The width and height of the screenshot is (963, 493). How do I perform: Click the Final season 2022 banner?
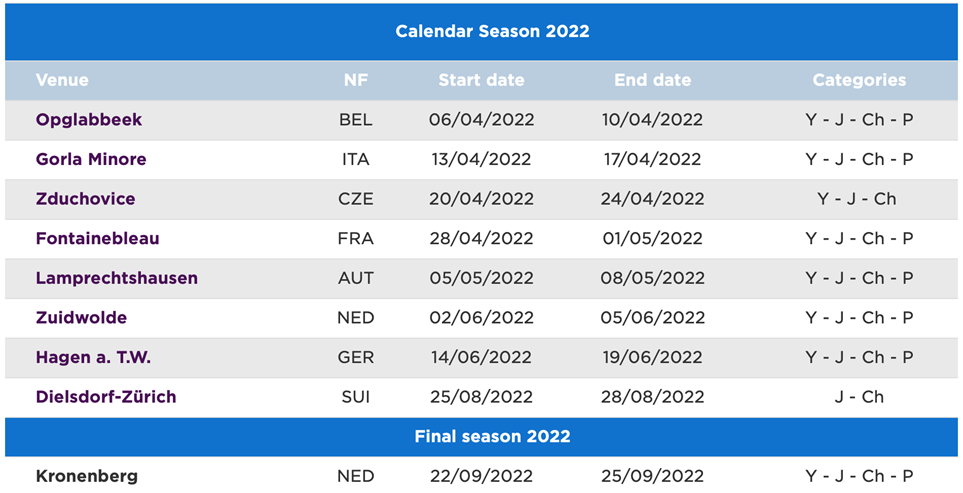click(492, 437)
